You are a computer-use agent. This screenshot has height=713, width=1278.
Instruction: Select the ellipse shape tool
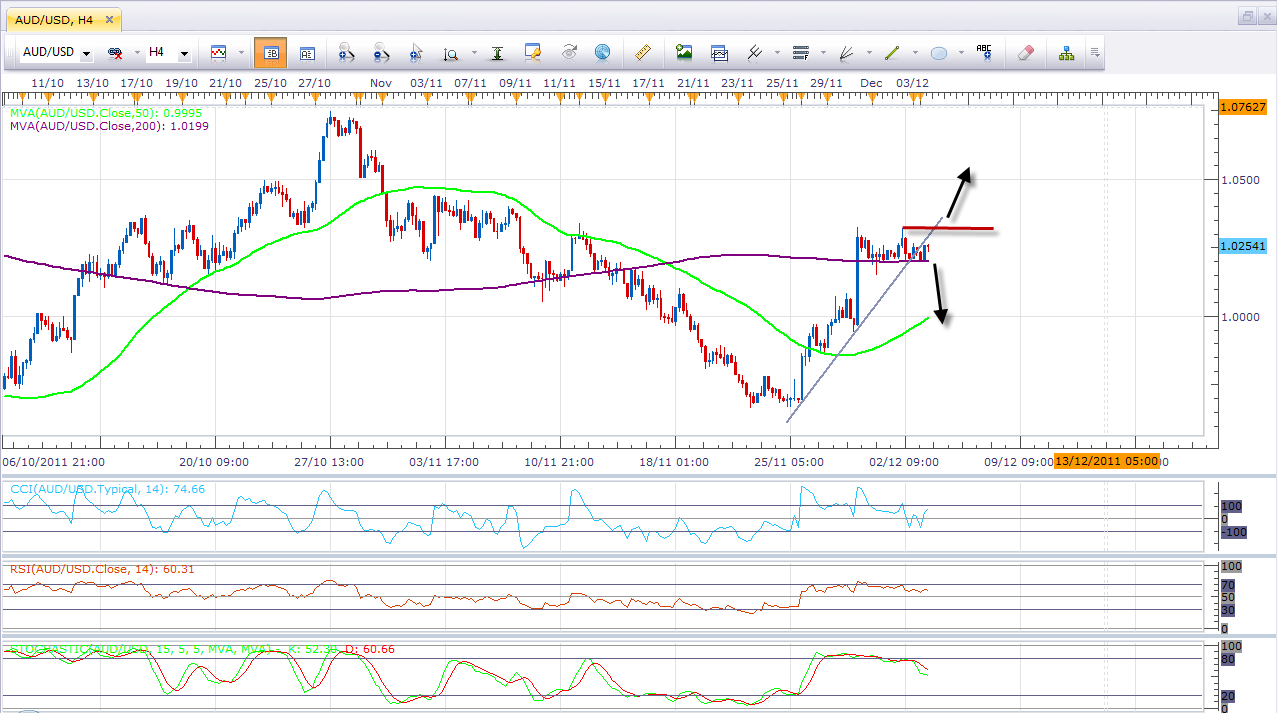coord(939,53)
